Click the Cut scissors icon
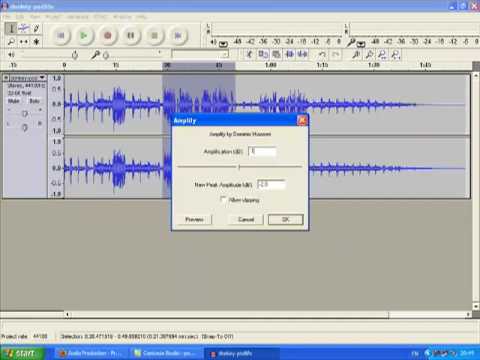 click(249, 54)
